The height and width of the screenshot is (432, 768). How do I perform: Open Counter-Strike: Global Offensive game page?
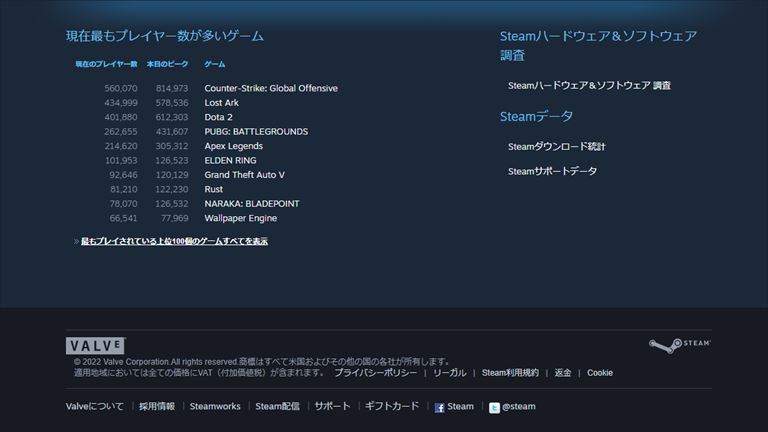(x=271, y=88)
